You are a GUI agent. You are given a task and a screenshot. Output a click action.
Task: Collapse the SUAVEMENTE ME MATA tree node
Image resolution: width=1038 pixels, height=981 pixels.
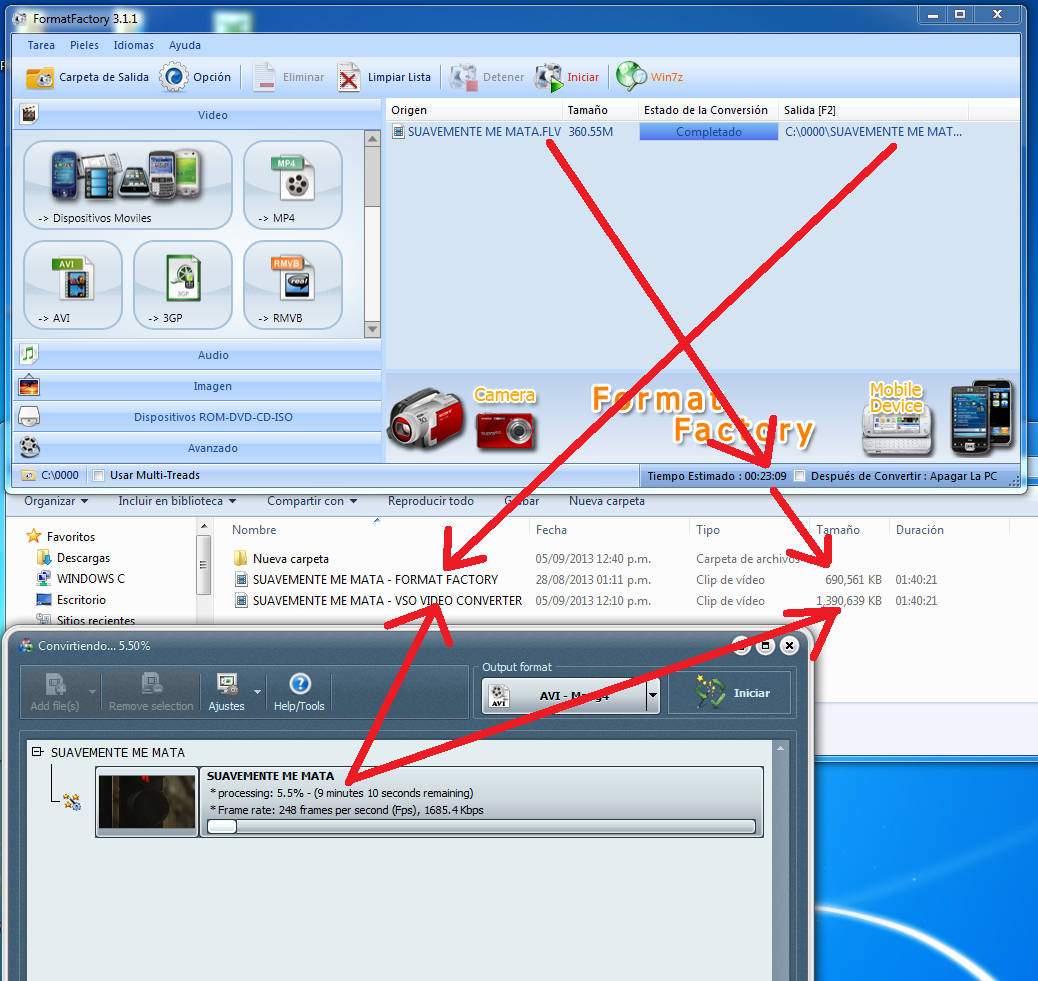click(x=38, y=752)
